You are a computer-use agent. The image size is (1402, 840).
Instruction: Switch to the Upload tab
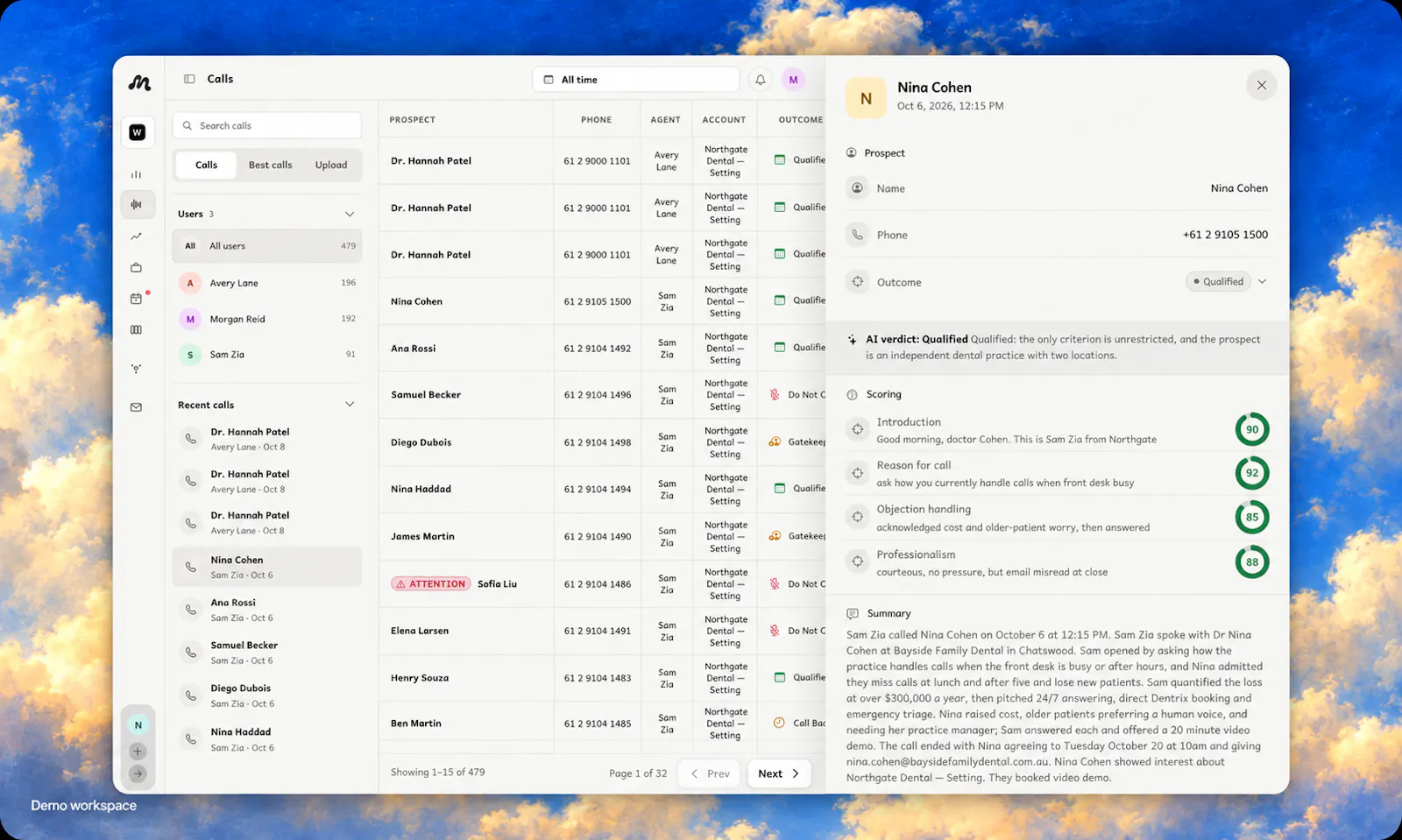331,165
